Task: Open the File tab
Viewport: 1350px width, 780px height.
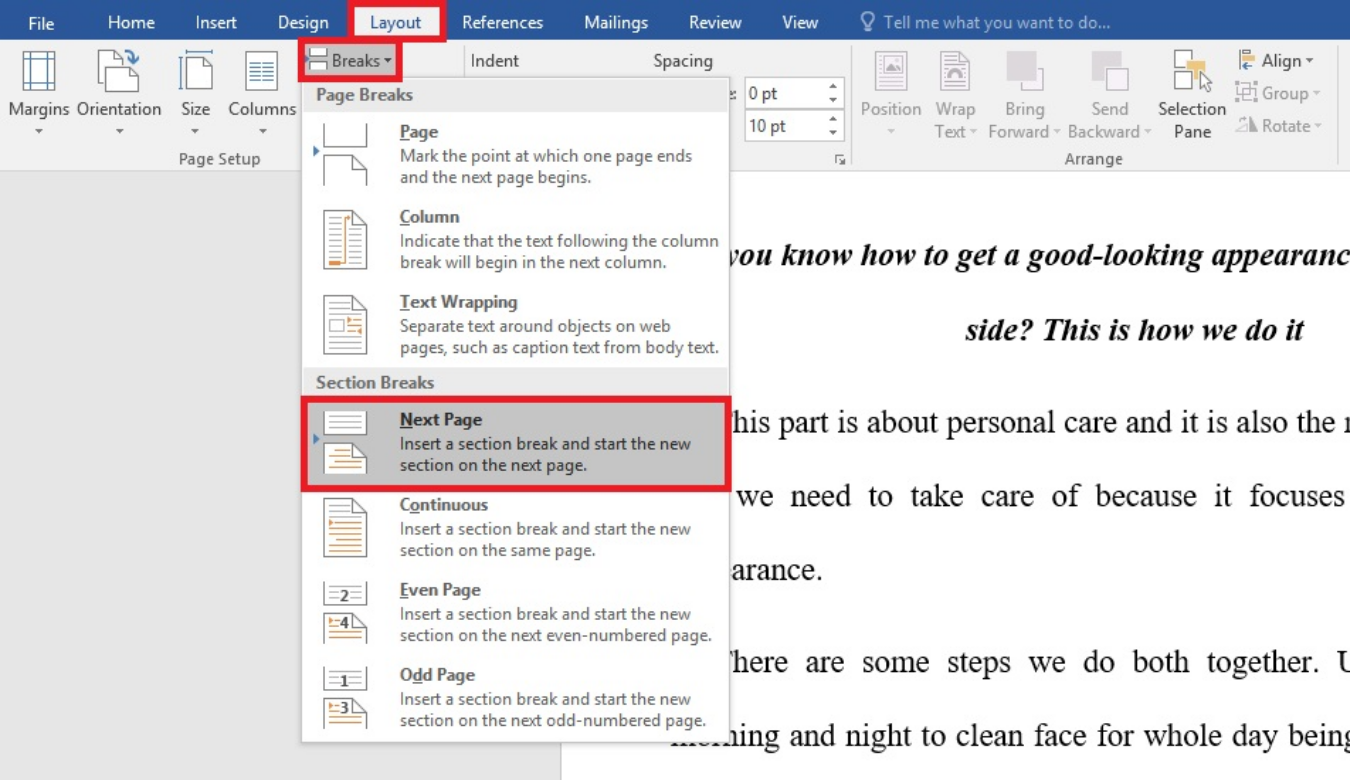Action: [x=41, y=22]
